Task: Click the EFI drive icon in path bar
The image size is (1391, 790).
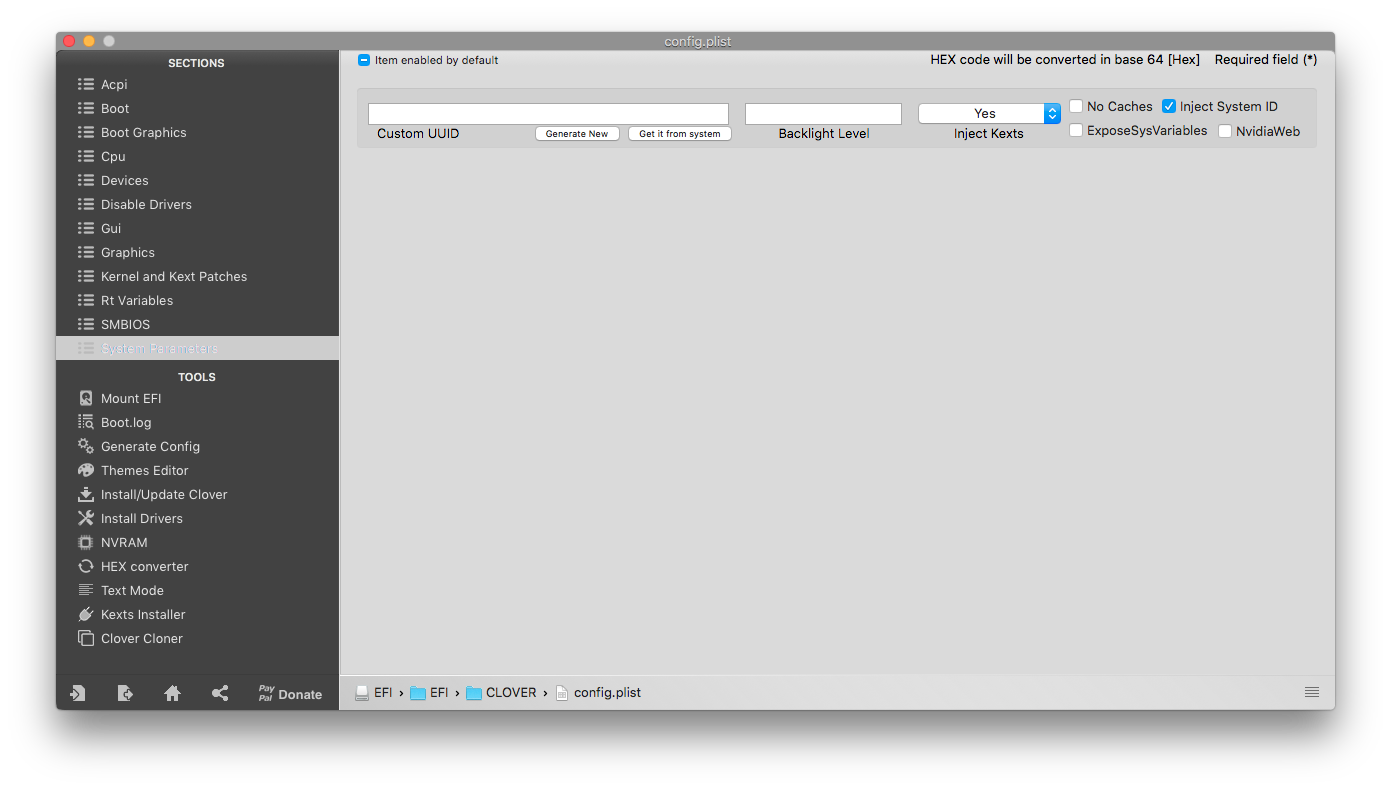Action: click(363, 692)
